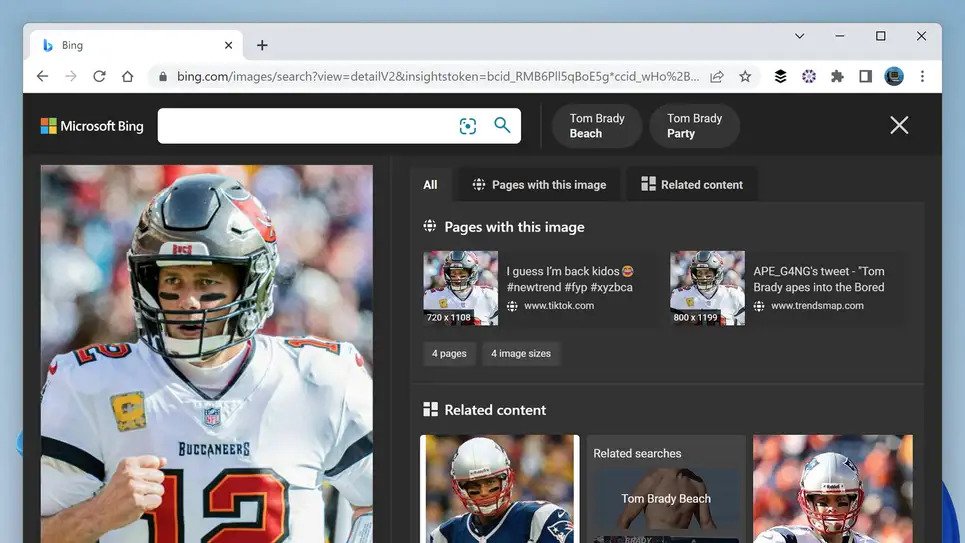965x543 pixels.
Task: Open the tiktok.com image thumbnail
Action: pos(460,288)
